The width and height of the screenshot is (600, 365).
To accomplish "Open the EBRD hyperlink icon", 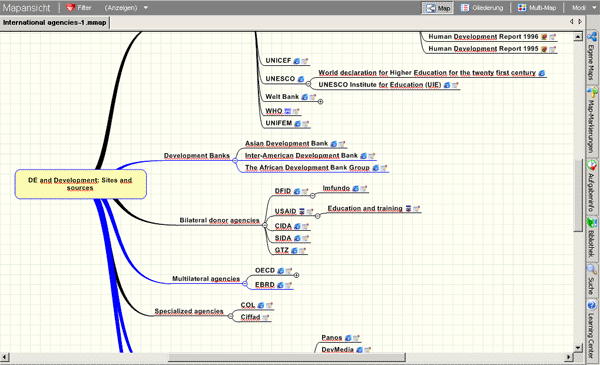I will [x=280, y=285].
